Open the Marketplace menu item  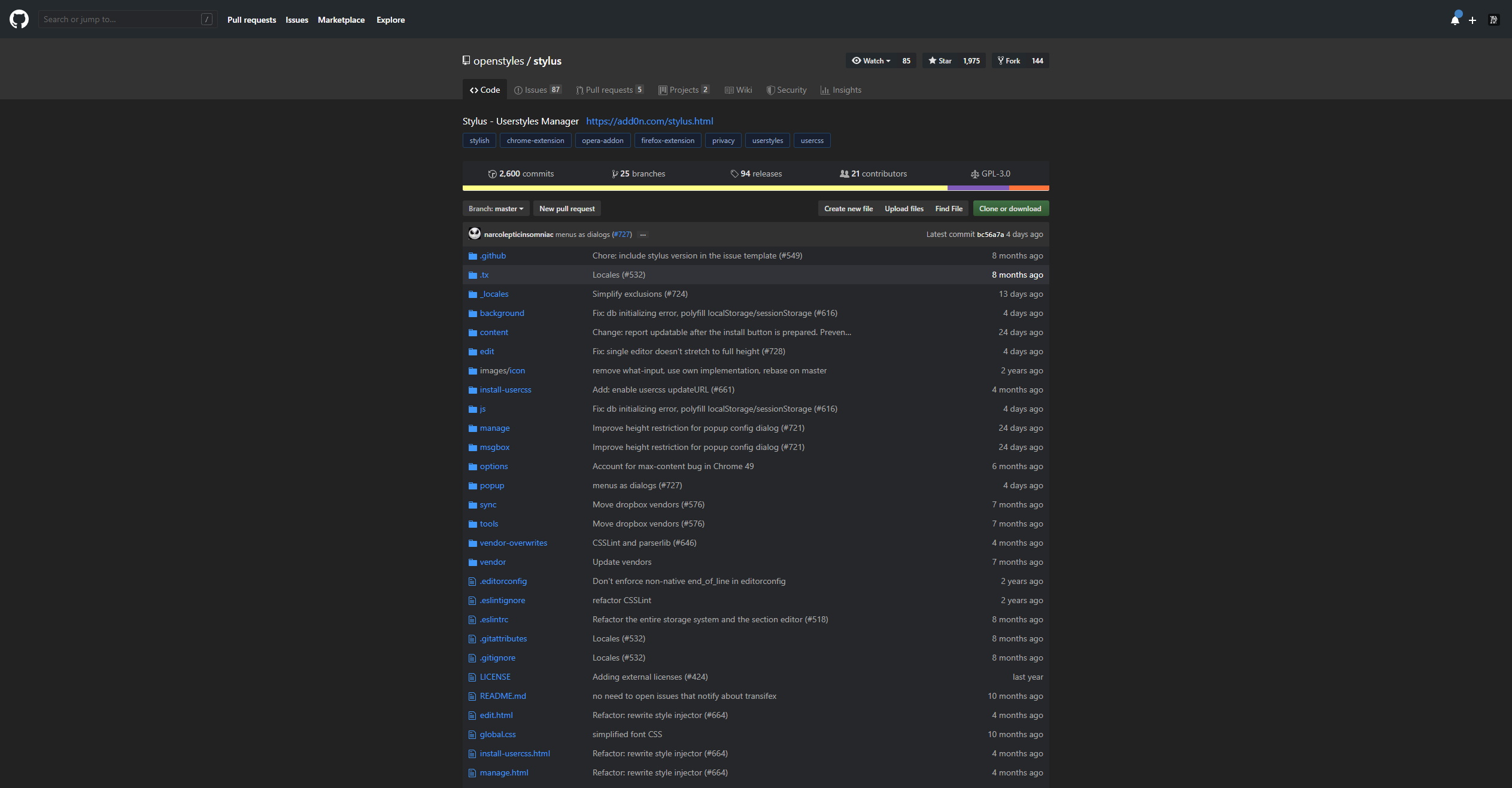341,19
